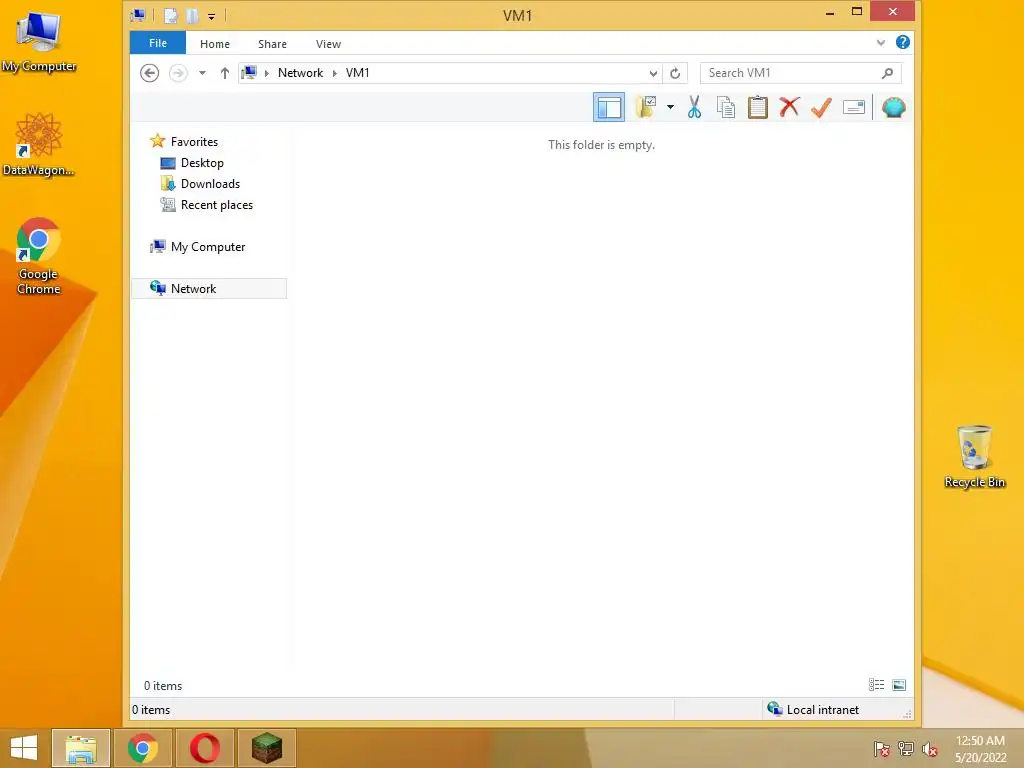
Task: Click the Network breadcrumb in address bar
Action: [300, 72]
